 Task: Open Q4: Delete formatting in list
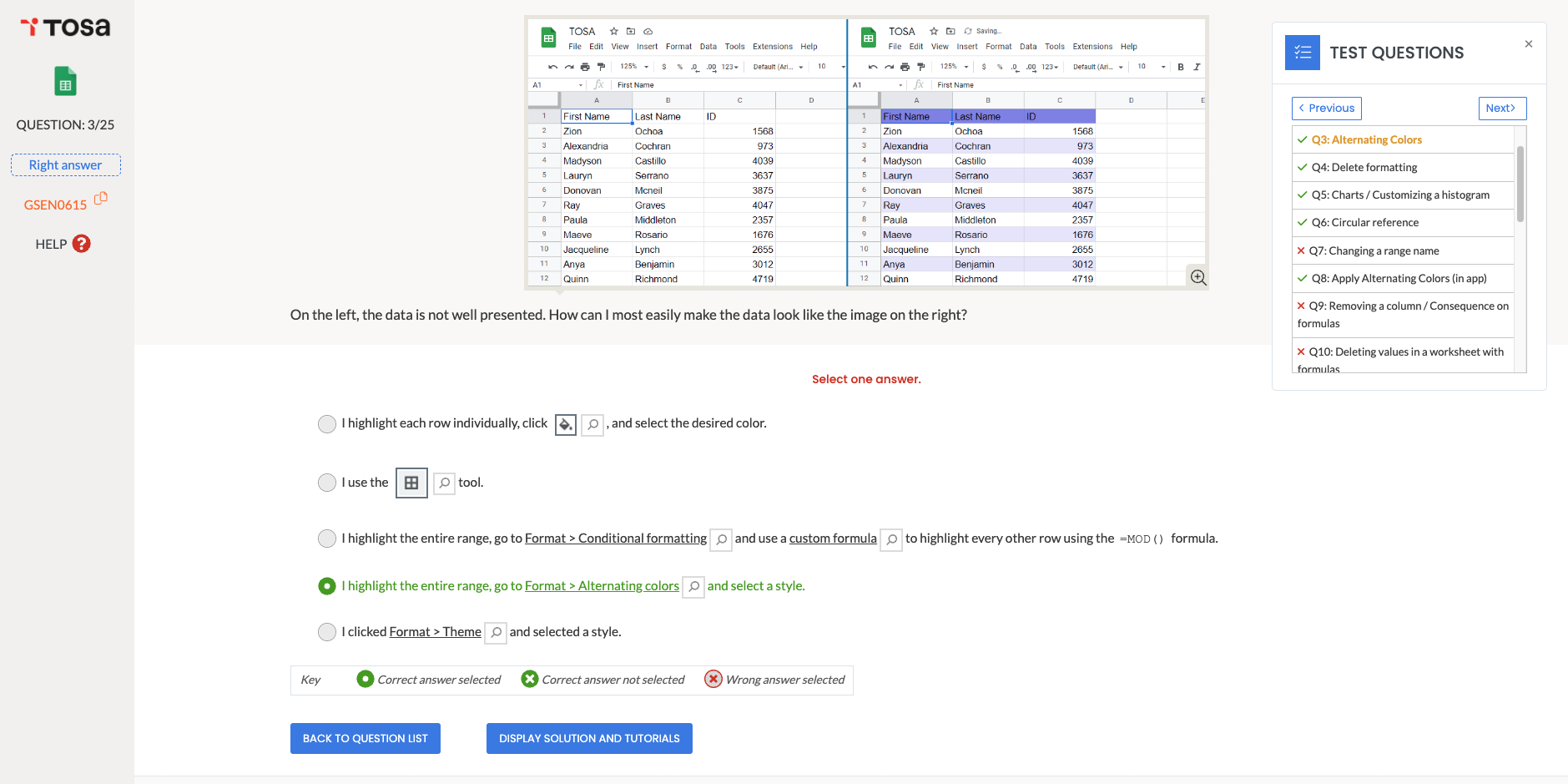(x=1402, y=167)
